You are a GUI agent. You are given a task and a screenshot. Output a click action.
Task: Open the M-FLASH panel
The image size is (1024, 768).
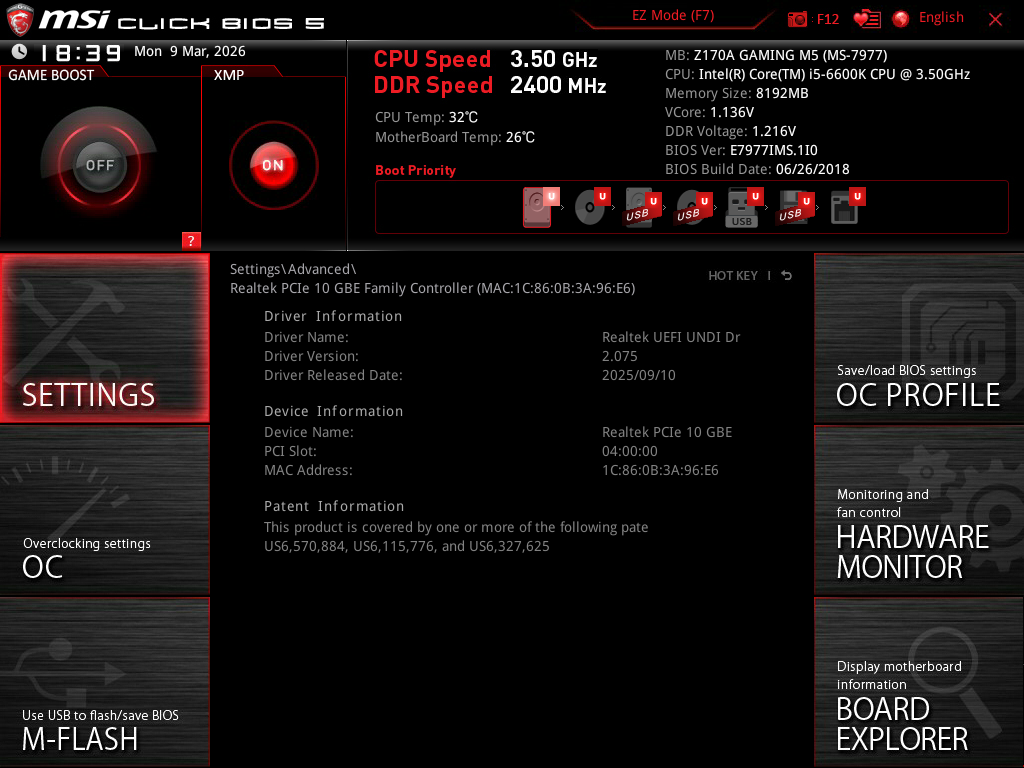click(x=104, y=682)
